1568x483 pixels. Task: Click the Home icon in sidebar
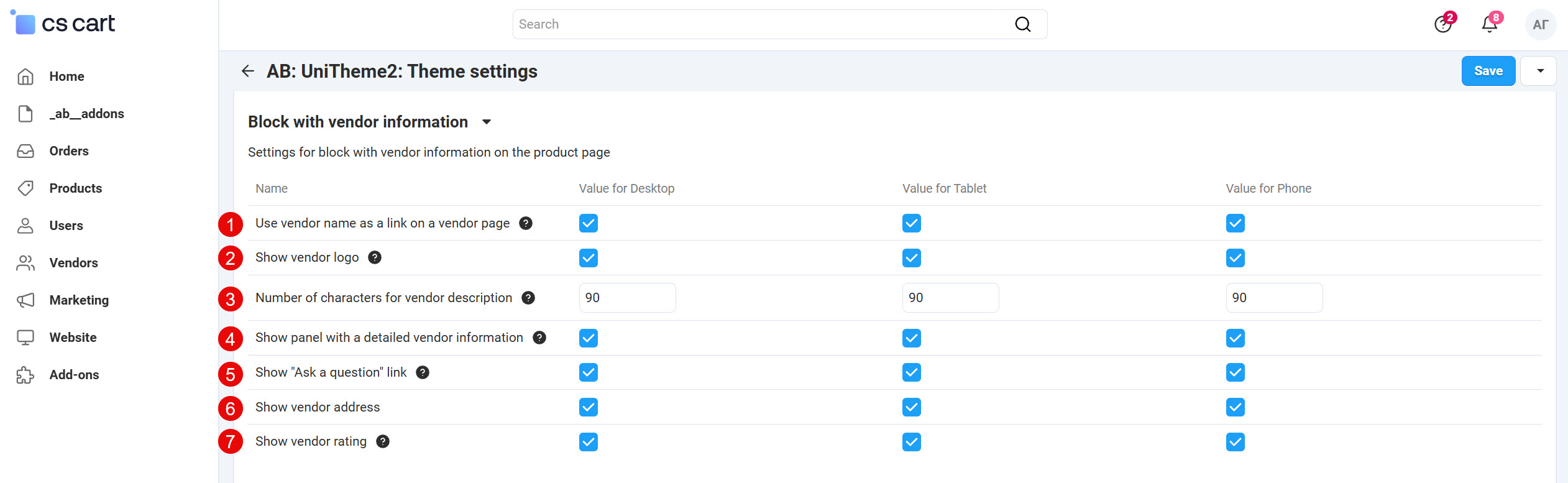pos(25,76)
